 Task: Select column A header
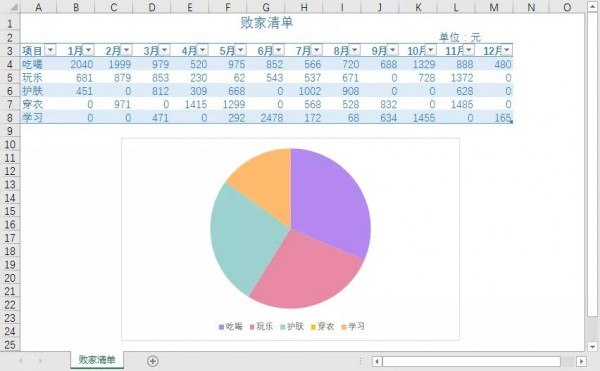(x=38, y=7)
